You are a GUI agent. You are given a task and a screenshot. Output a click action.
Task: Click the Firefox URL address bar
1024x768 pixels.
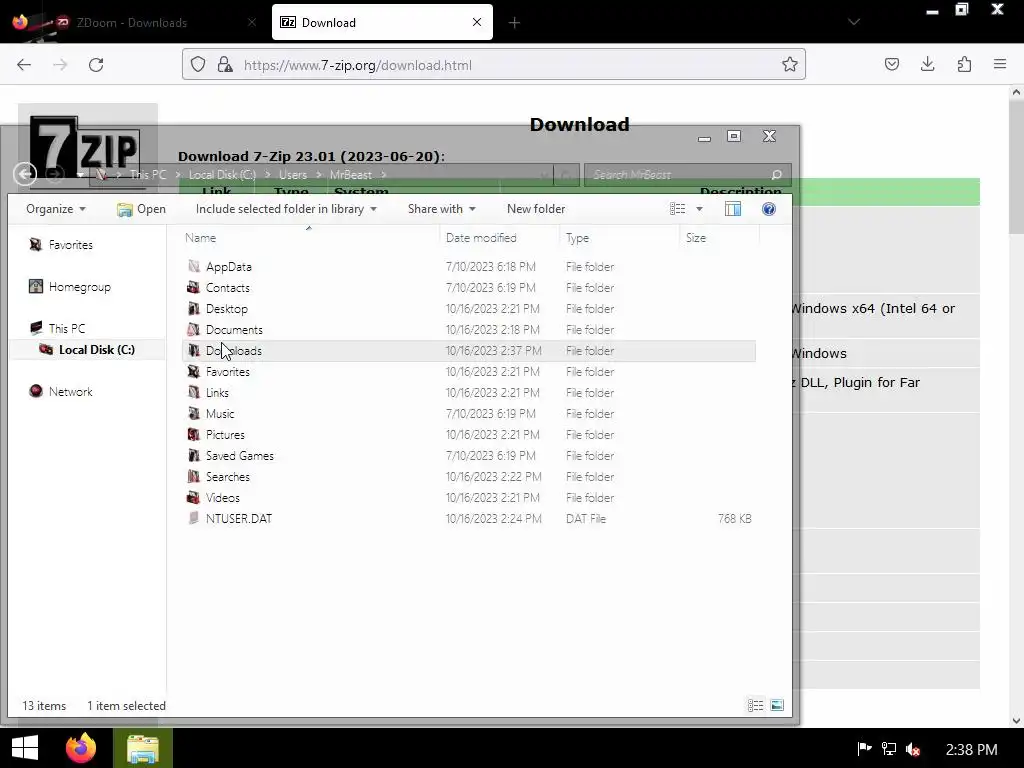[x=493, y=65]
